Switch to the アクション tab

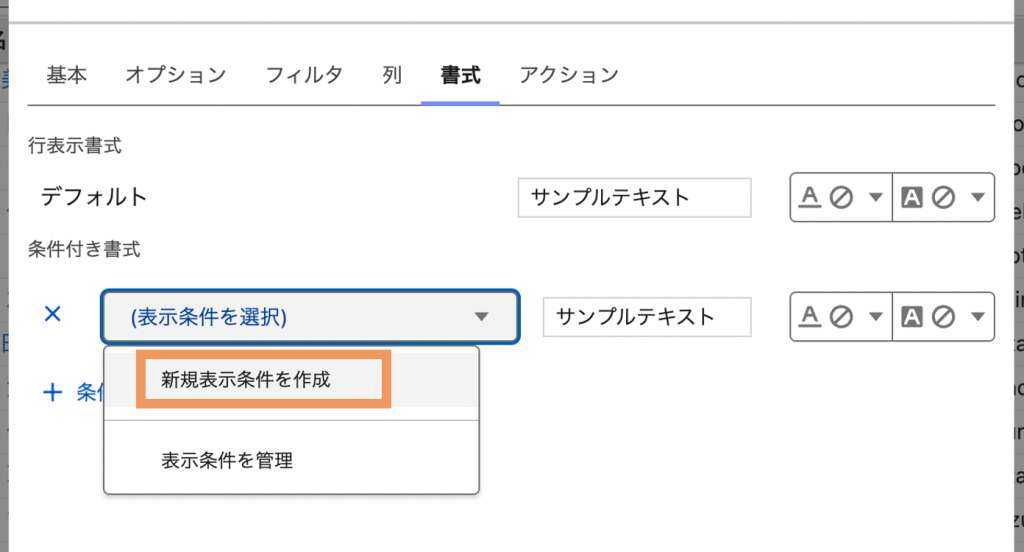pyautogui.click(x=569, y=75)
